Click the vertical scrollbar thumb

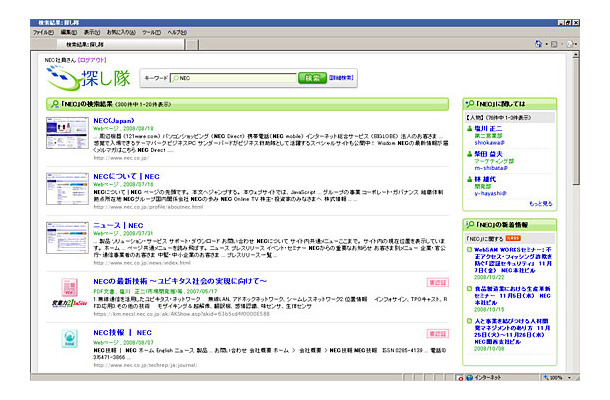576,122
